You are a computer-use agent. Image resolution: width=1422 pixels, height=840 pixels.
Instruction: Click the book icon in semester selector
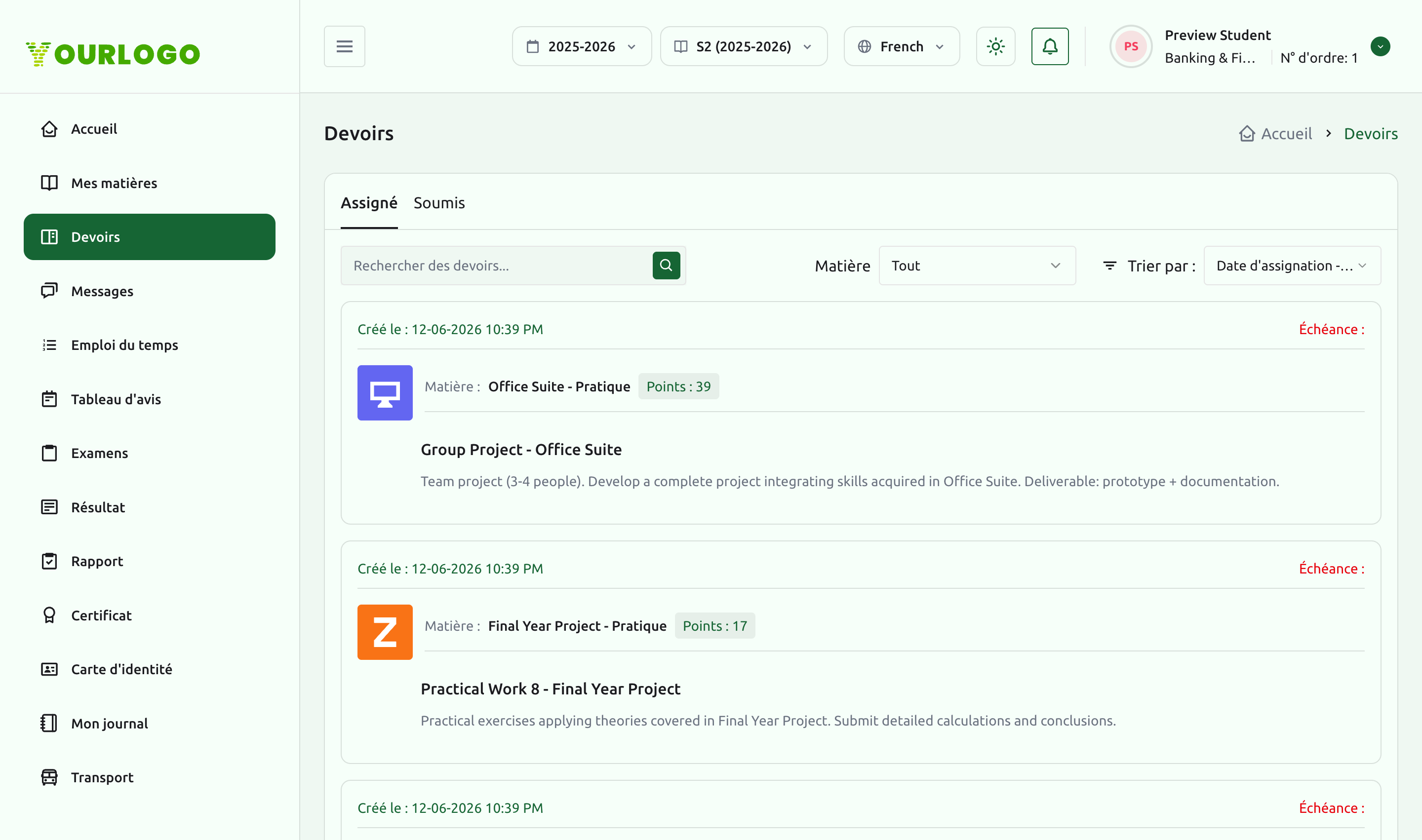pyautogui.click(x=681, y=46)
